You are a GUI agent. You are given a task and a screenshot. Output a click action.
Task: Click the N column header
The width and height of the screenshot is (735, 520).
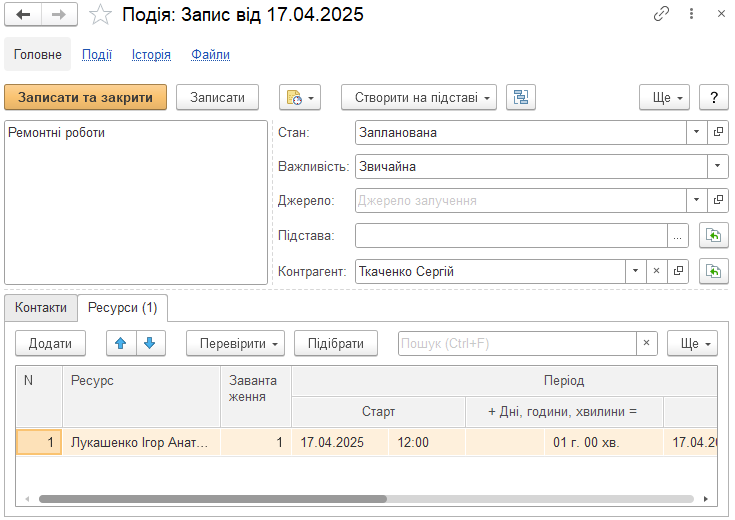pos(39,396)
